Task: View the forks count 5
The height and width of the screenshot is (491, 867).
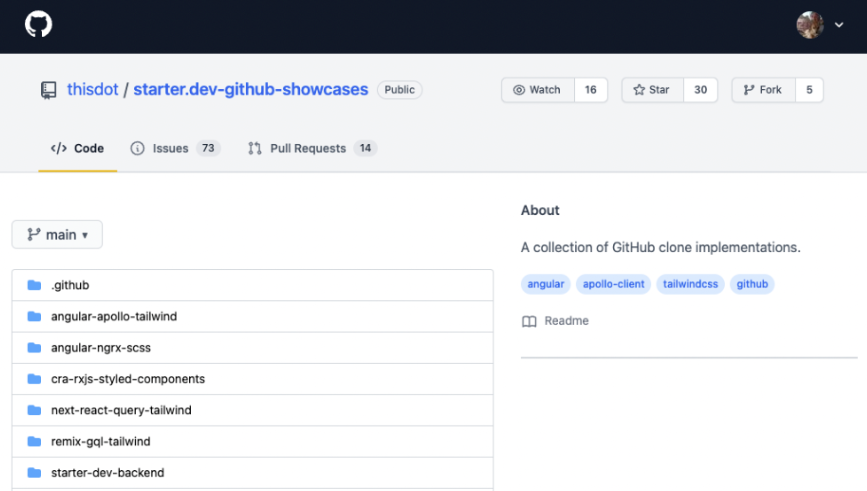Action: 809,90
